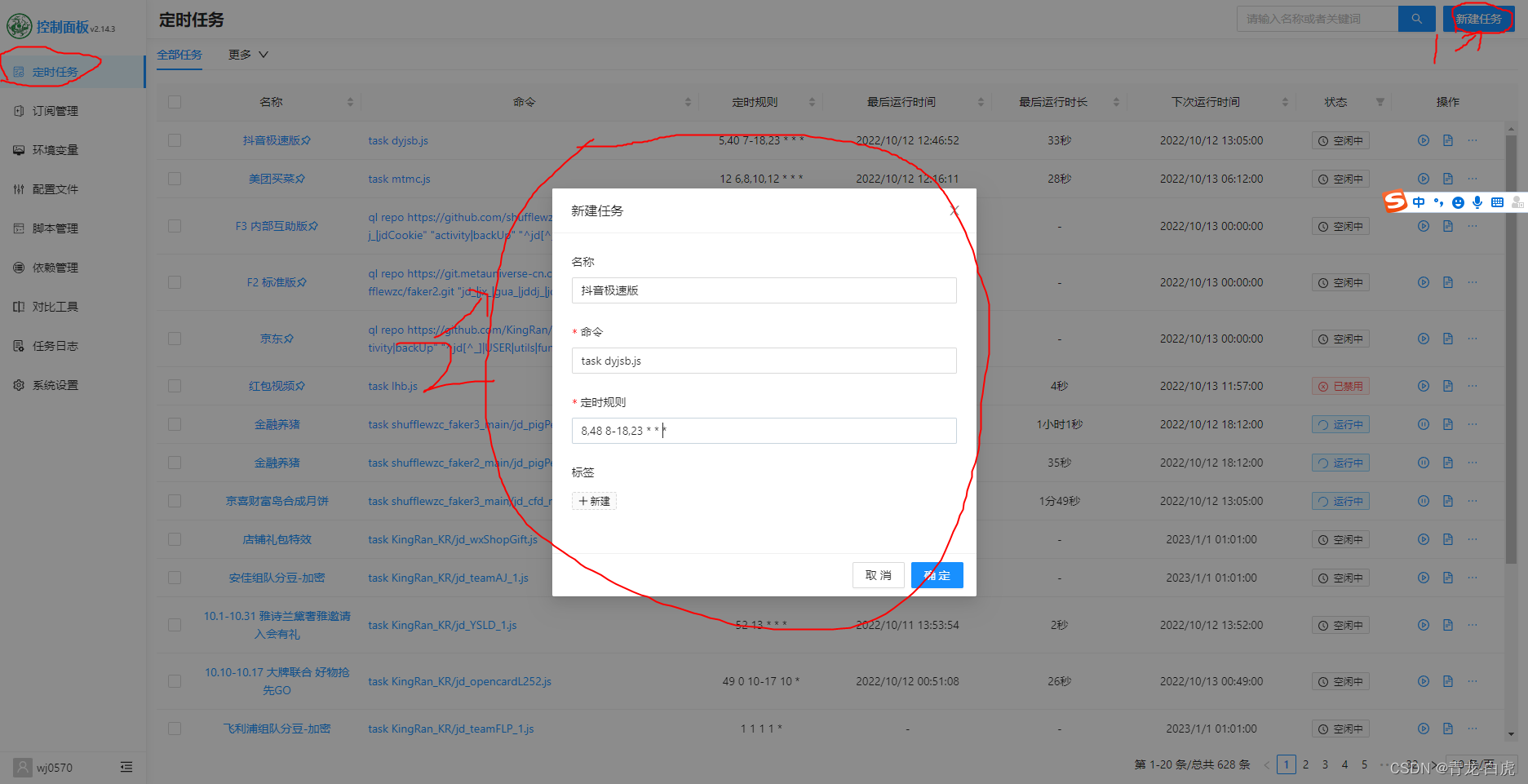Sort by 命令 column sorter
This screenshot has width=1528, height=784.
[688, 102]
